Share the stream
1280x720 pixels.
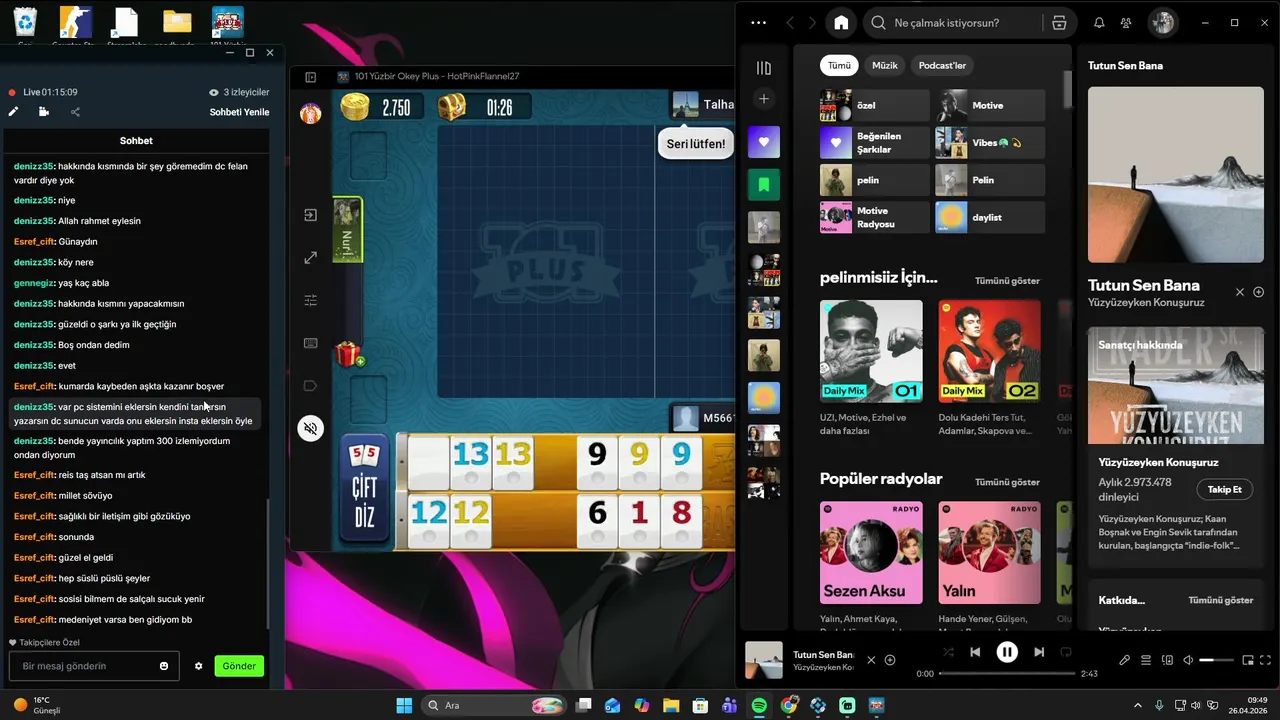tap(75, 112)
